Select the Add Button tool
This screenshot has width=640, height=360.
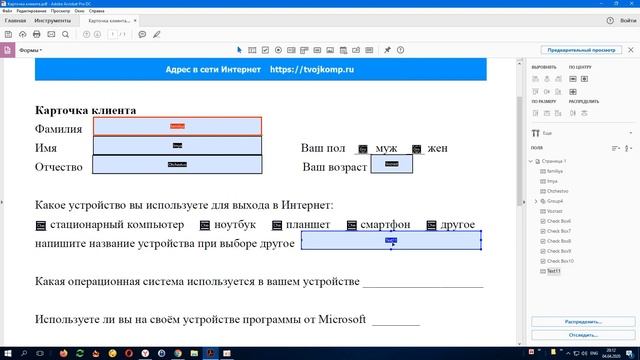(317, 50)
